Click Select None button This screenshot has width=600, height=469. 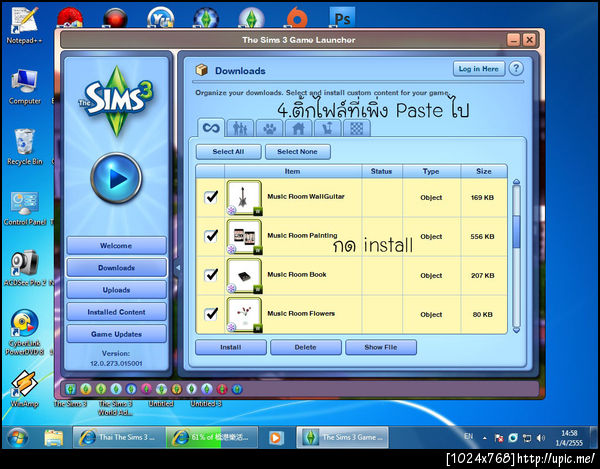tap(297, 152)
